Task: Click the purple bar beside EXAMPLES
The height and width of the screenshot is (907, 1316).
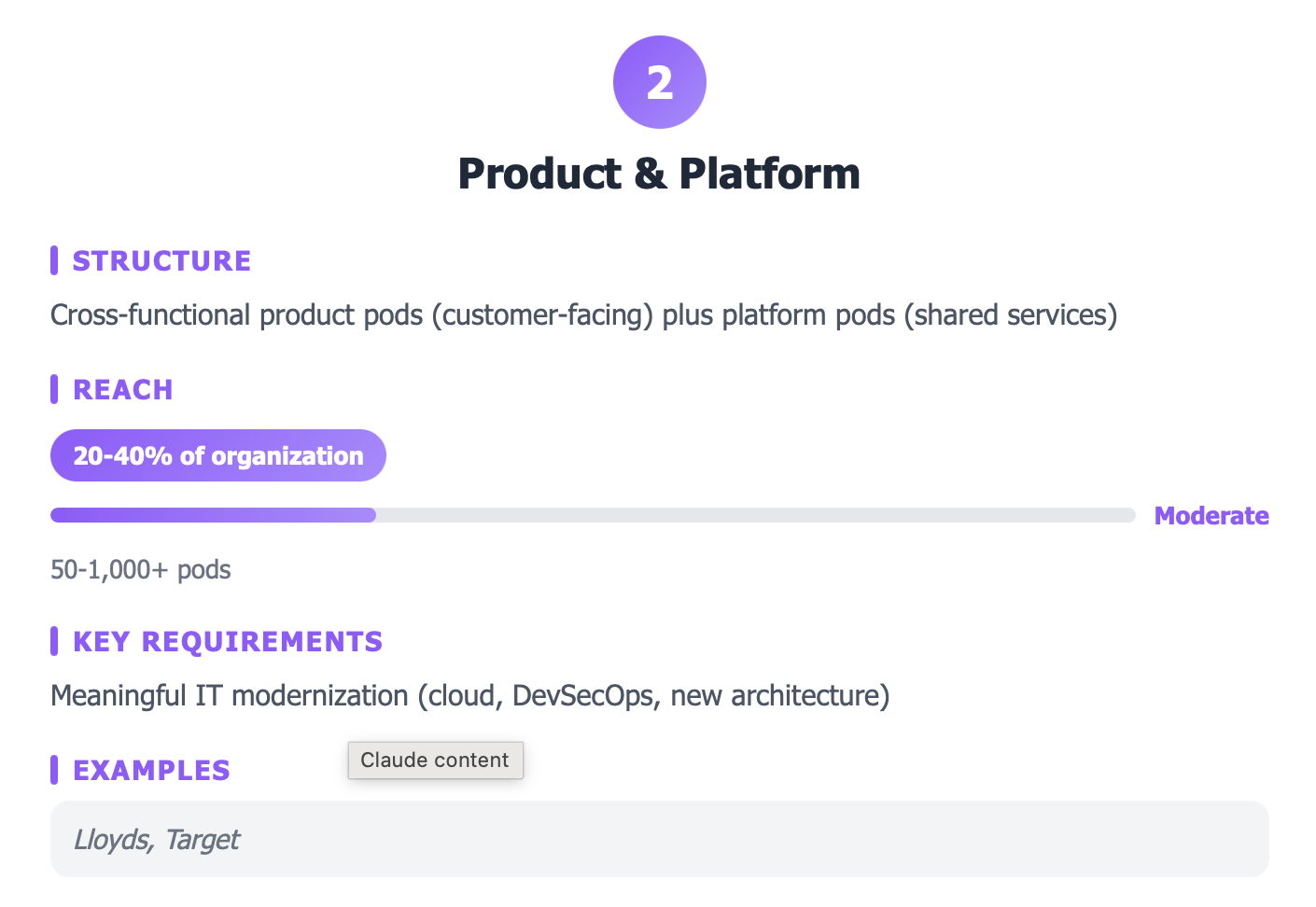Action: pos(54,770)
